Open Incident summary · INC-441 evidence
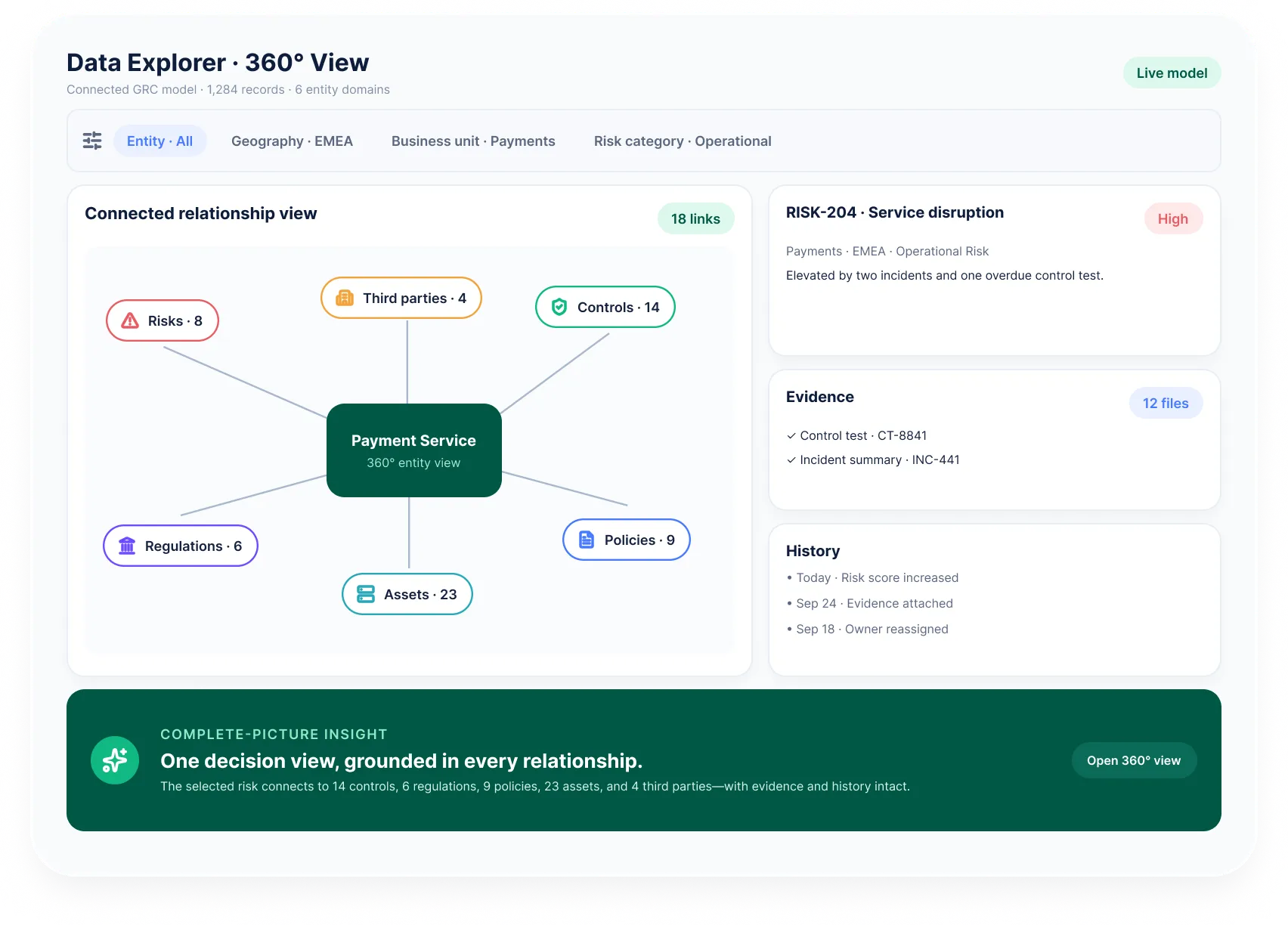Image resolution: width=1288 pixels, height=925 pixels. coord(880,459)
